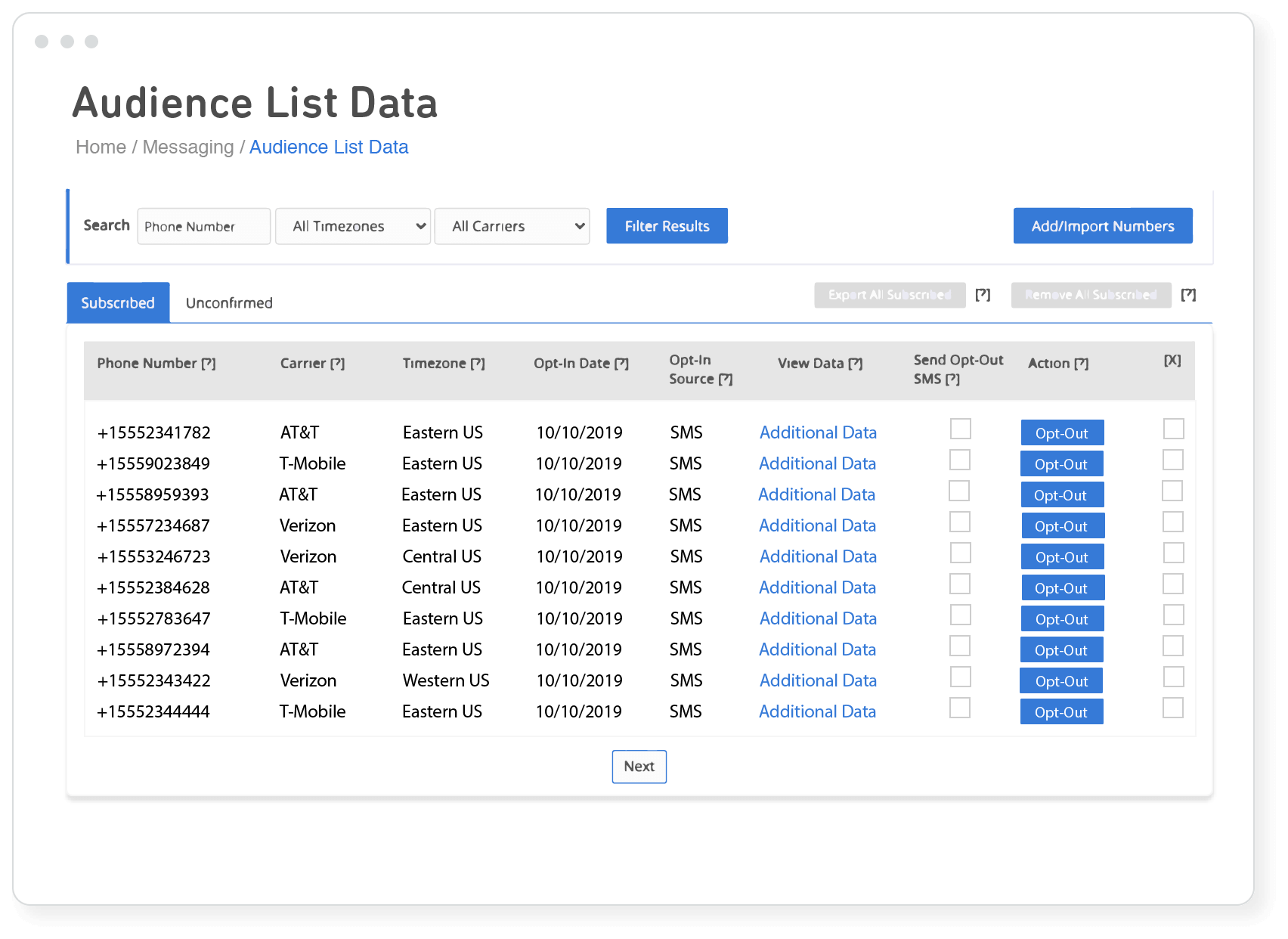Open the All Carriers dropdown

coord(512,226)
